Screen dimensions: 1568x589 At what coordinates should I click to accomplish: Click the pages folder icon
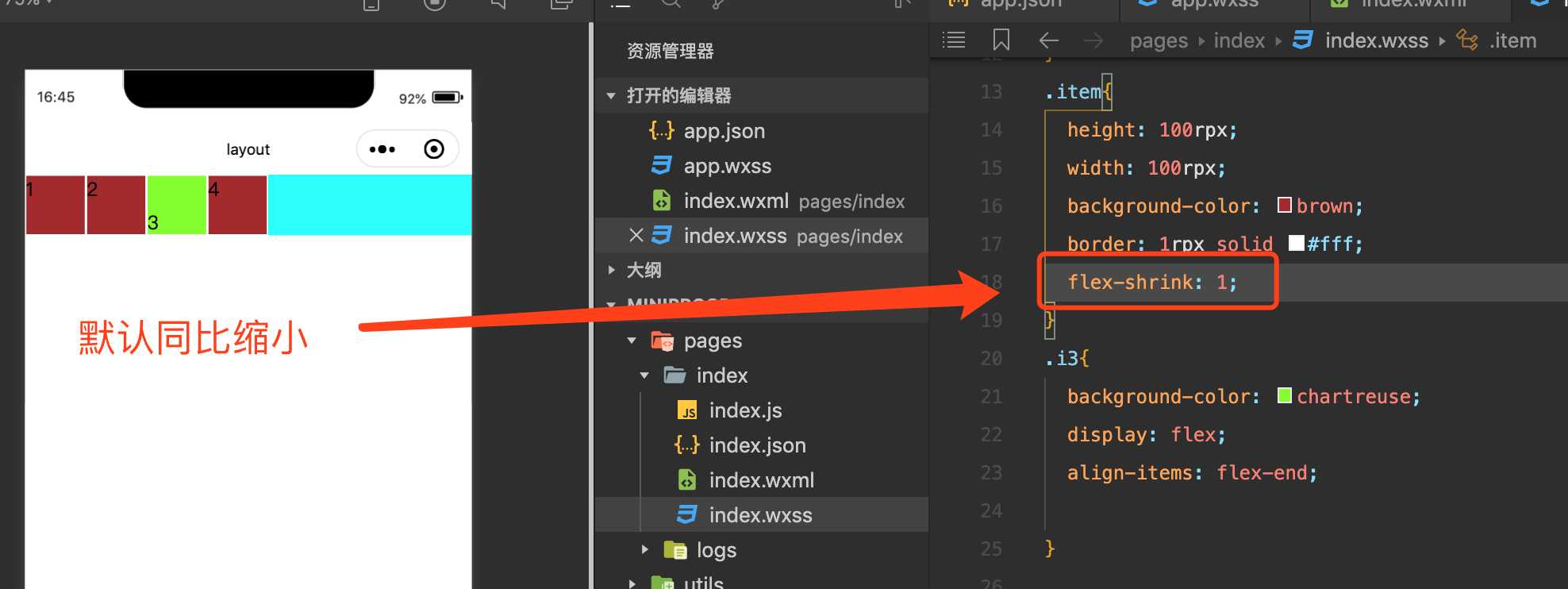tap(662, 341)
